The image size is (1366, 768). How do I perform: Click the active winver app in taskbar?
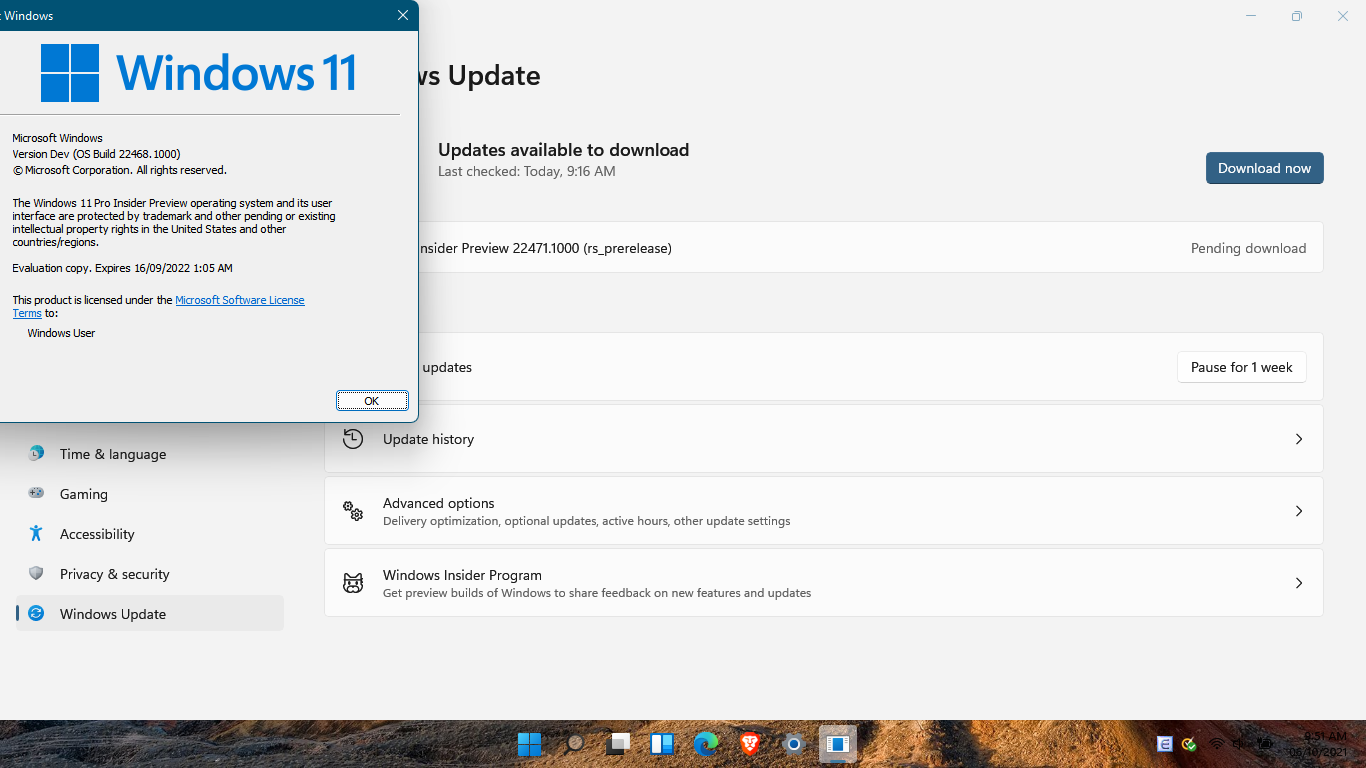click(x=838, y=744)
